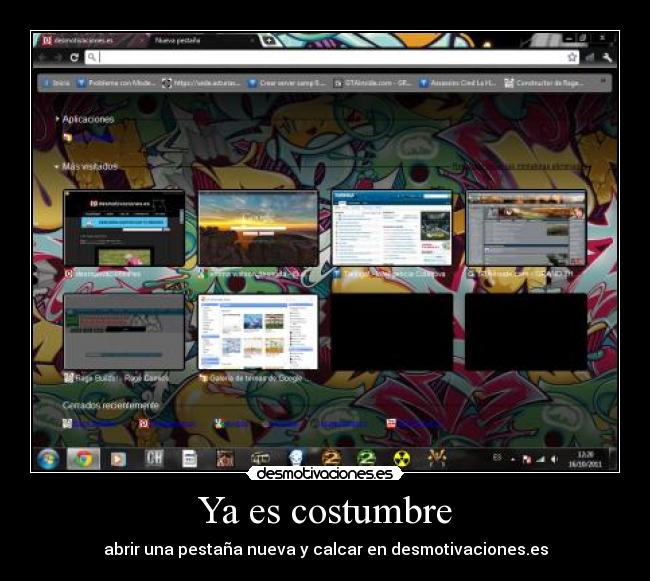Open the Inicio bookmark

(x=57, y=83)
